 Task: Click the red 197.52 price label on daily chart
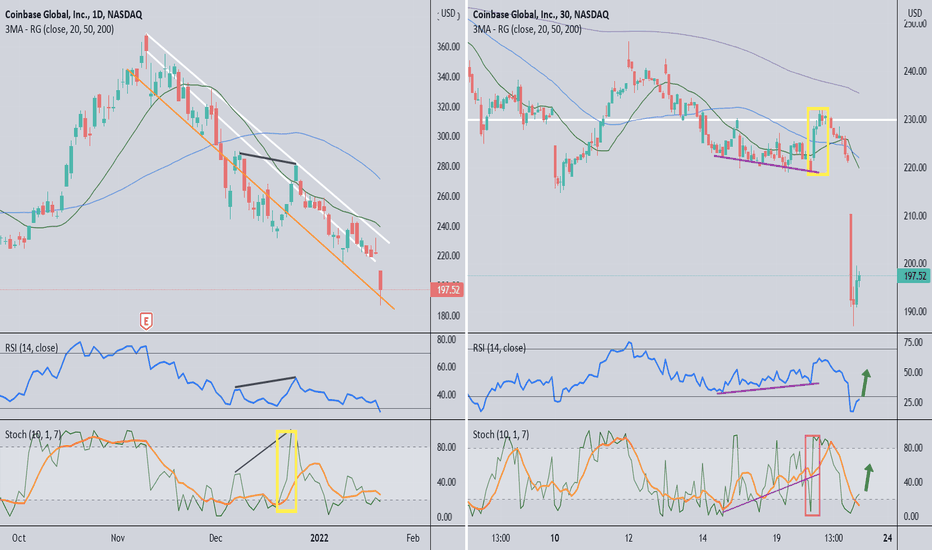pyautogui.click(x=448, y=290)
